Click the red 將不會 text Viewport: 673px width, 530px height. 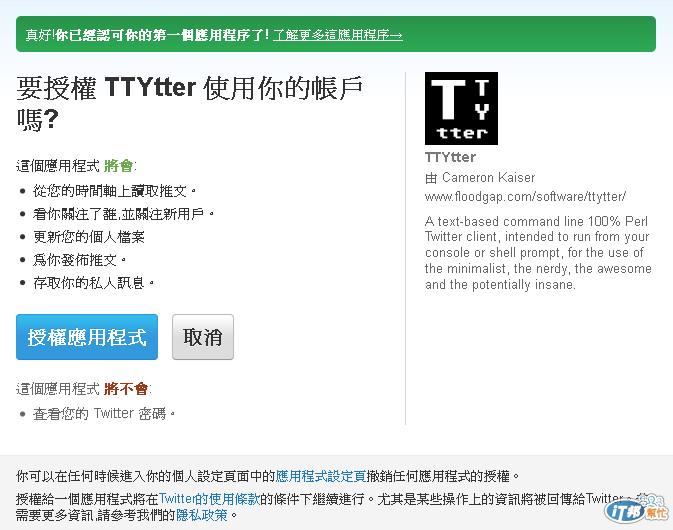coord(126,389)
